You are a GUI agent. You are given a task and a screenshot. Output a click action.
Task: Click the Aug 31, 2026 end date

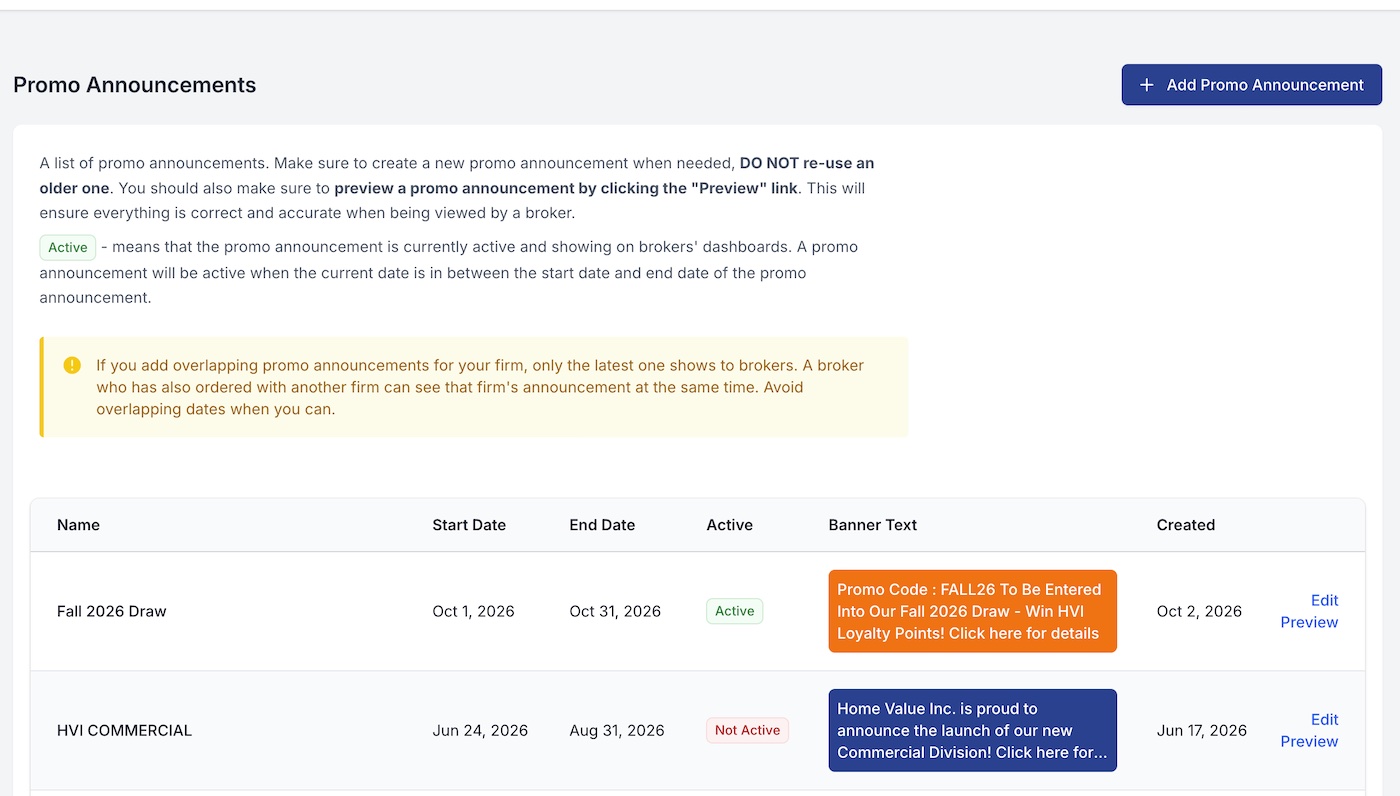point(617,730)
